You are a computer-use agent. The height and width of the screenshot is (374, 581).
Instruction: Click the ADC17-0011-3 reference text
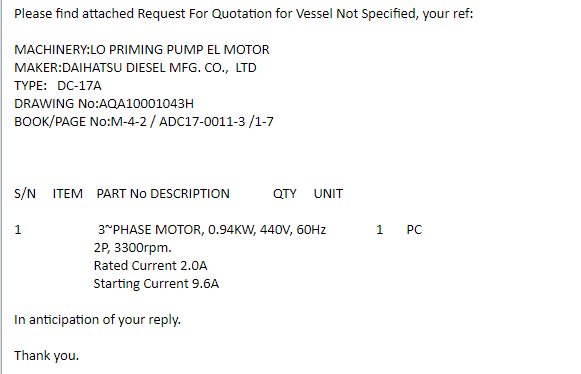202,122
